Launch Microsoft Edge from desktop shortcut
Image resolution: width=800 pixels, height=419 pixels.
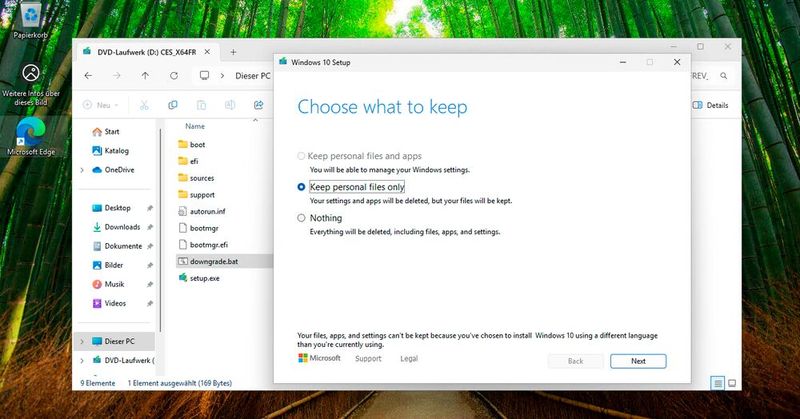click(x=31, y=137)
